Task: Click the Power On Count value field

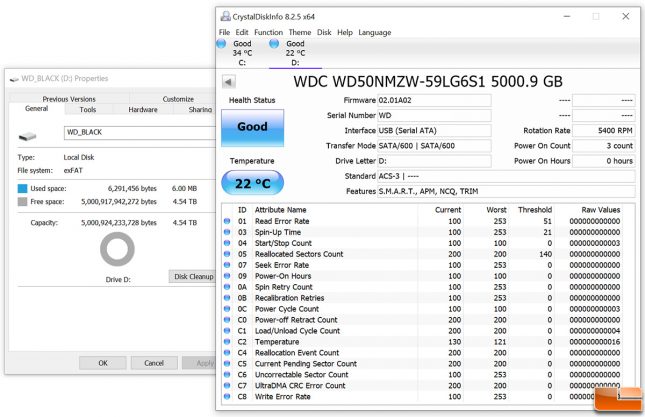Action: pos(603,146)
